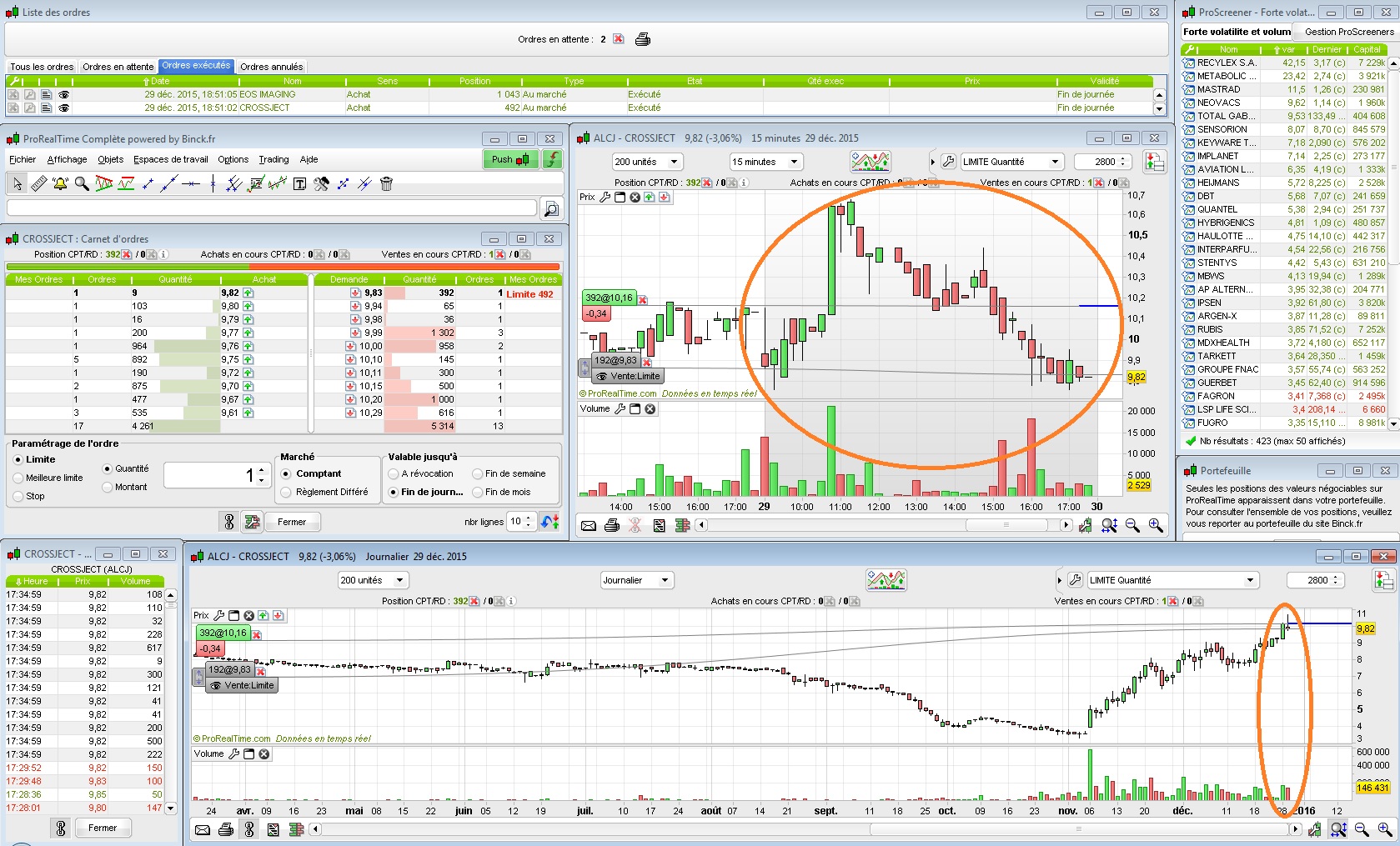Adjust the 2800 quantity stepper in Journalier chart
Image resolution: width=1400 pixels, height=846 pixels.
point(1337,580)
